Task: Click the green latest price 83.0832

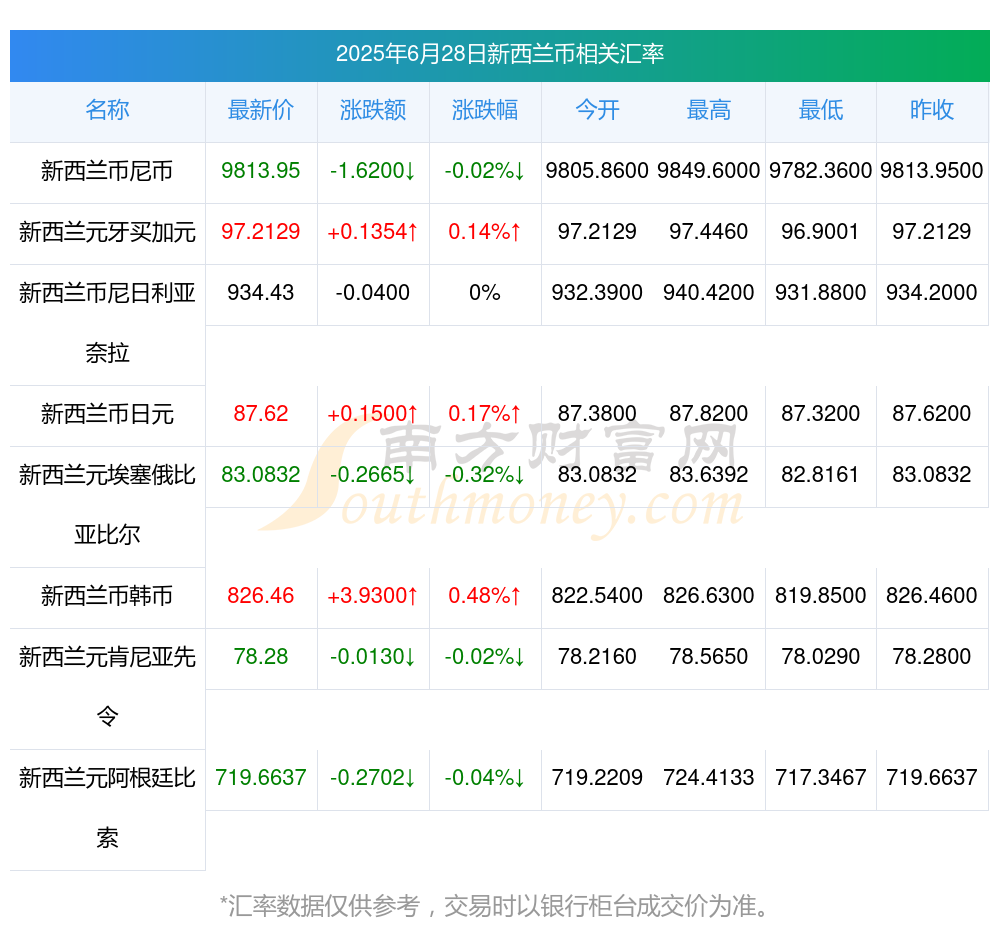Action: (x=261, y=475)
